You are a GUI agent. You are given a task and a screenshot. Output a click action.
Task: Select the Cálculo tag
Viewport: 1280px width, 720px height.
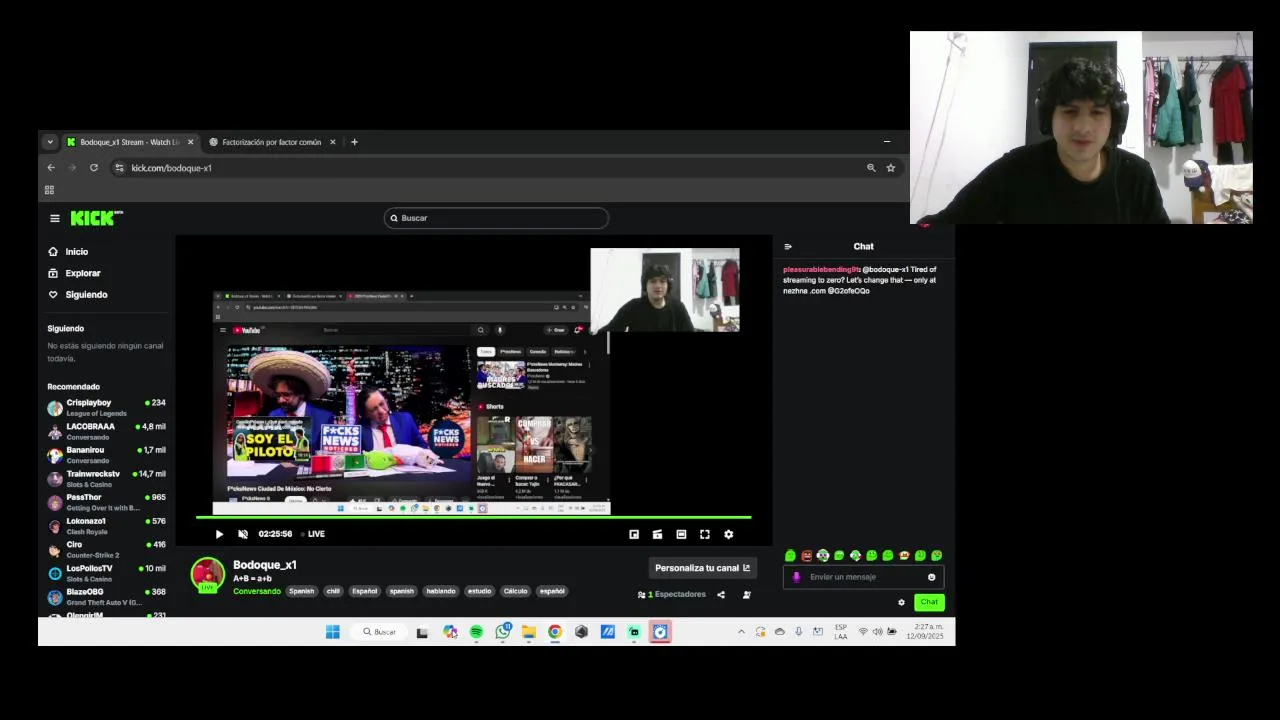tap(515, 591)
